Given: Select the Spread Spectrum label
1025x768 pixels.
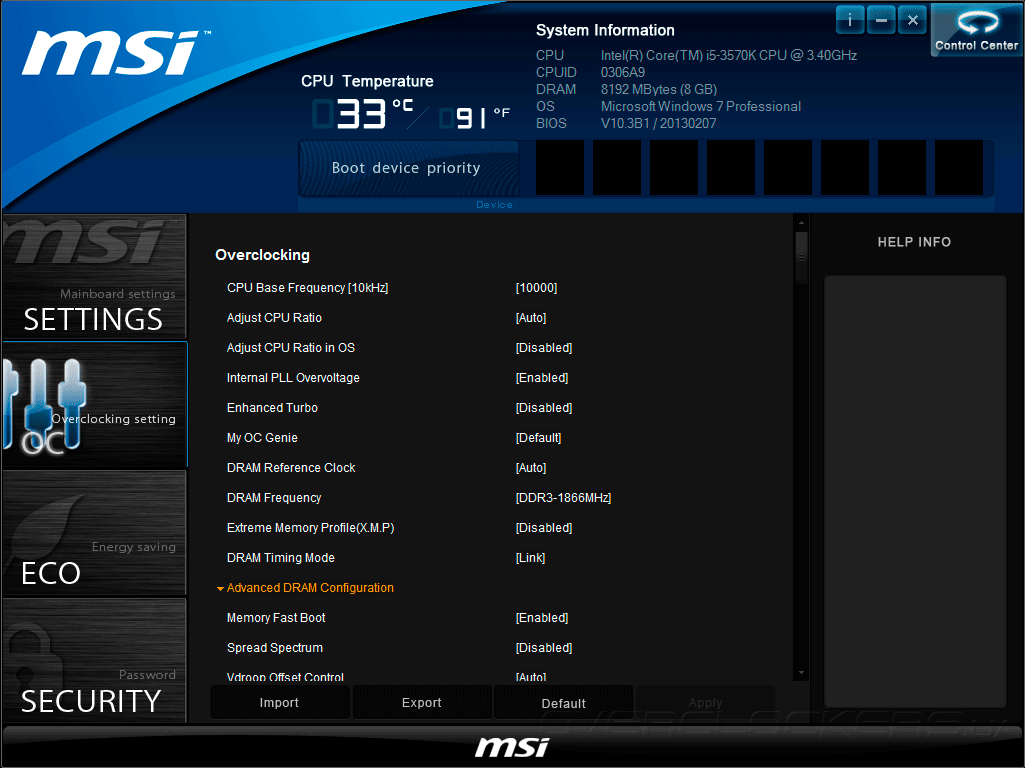Looking at the screenshot, I should pyautogui.click(x=275, y=648).
